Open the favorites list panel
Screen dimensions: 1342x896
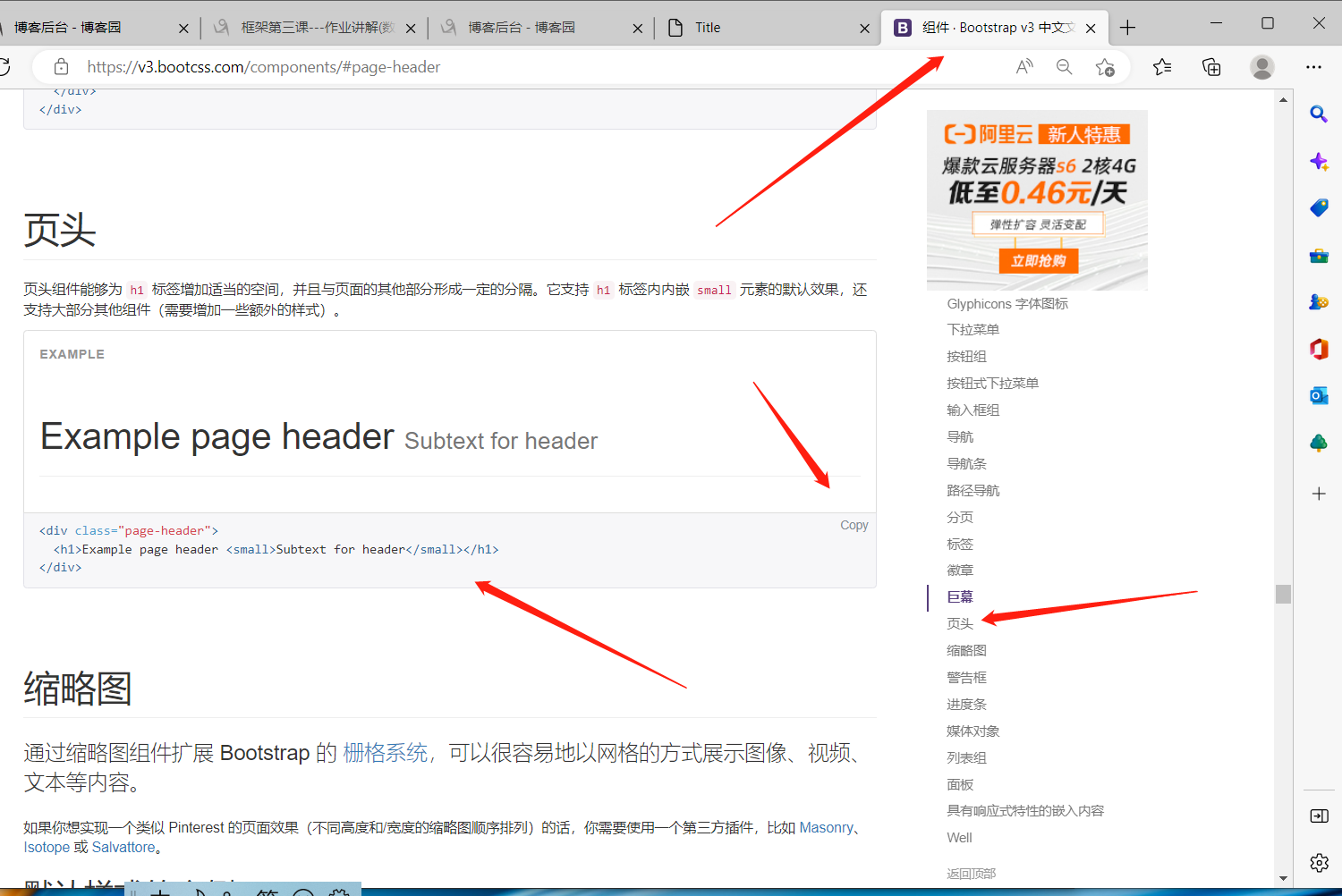pyautogui.click(x=1162, y=66)
